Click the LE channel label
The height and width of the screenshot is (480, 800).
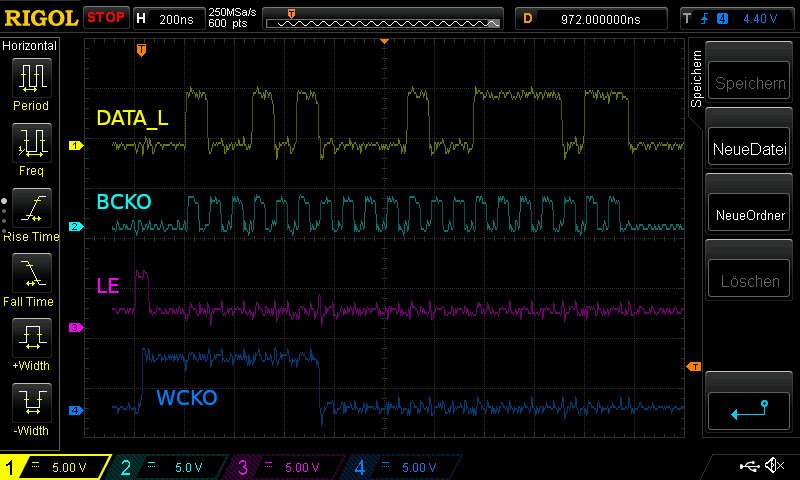108,285
